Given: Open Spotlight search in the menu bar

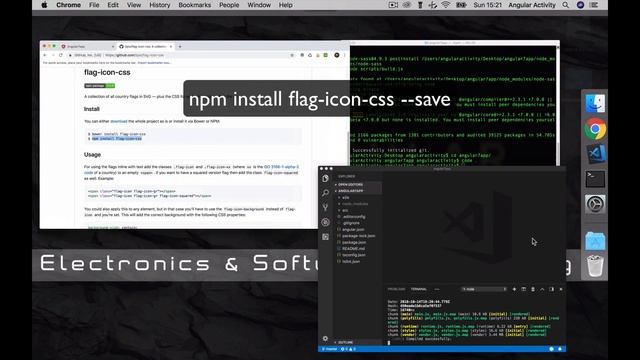Looking at the screenshot, I should [565, 5].
